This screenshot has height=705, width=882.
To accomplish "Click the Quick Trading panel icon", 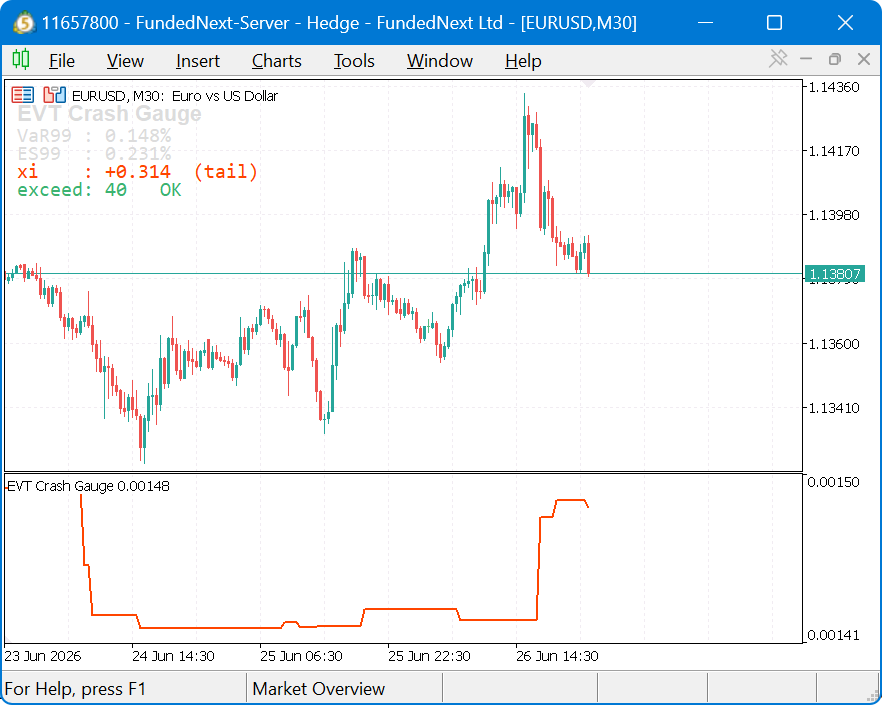I will click(22, 95).
